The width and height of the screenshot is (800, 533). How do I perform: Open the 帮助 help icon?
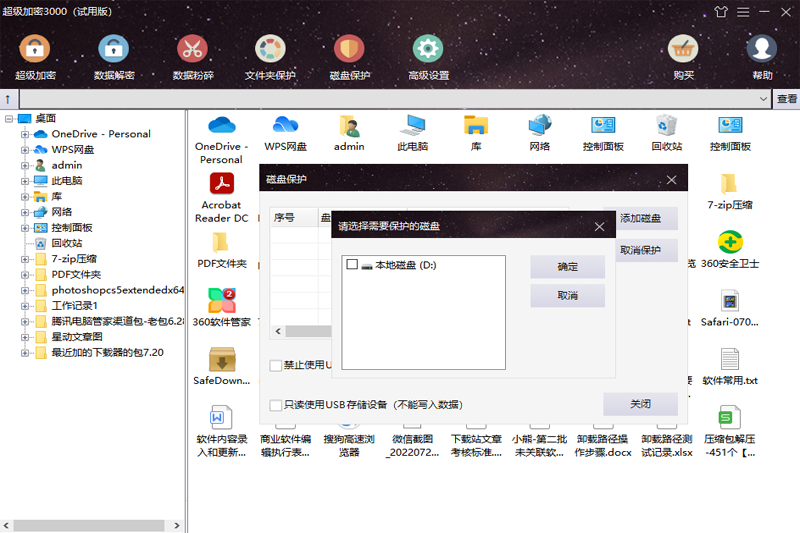[x=762, y=57]
